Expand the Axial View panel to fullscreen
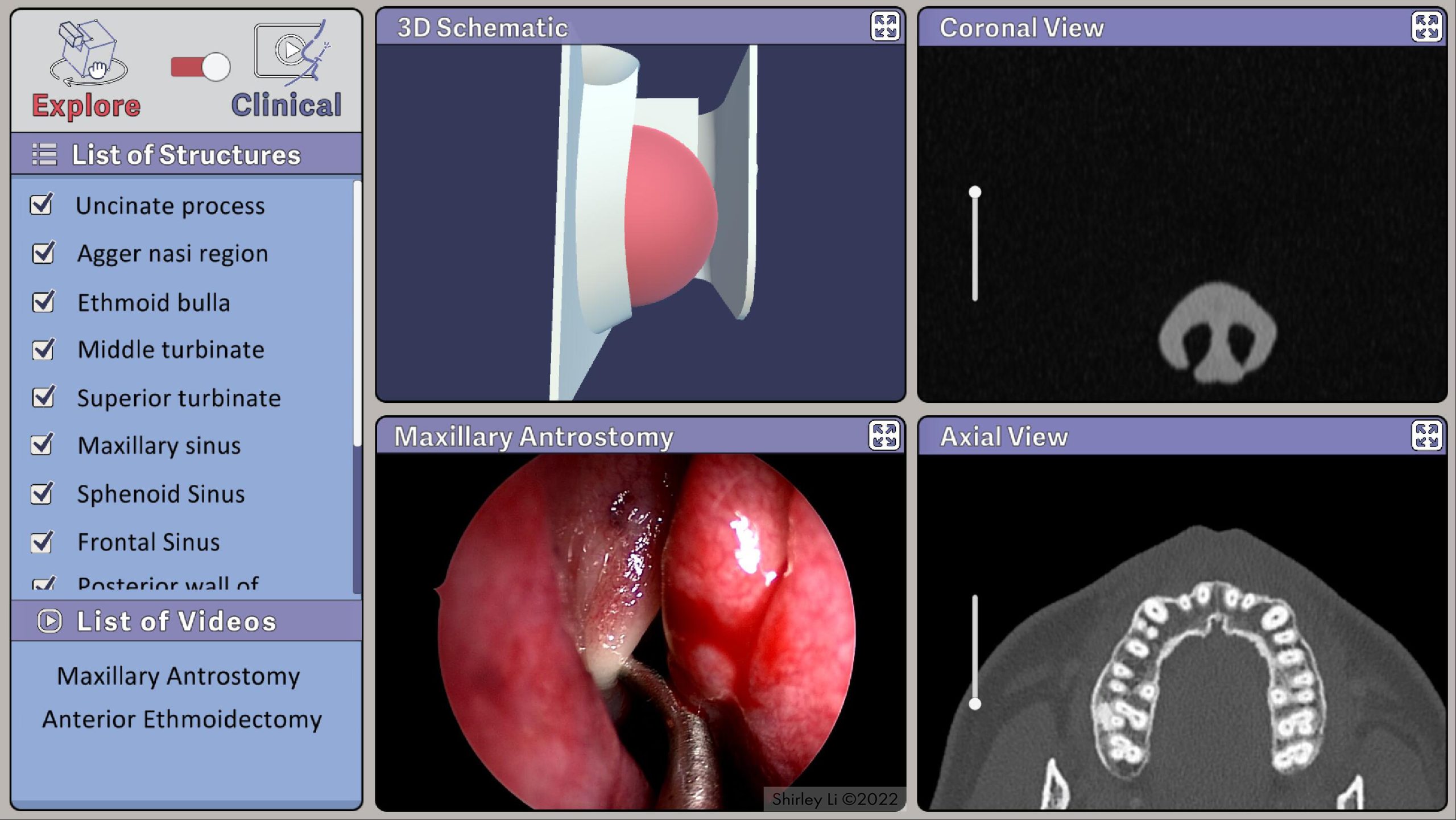1456x820 pixels. pos(1426,436)
